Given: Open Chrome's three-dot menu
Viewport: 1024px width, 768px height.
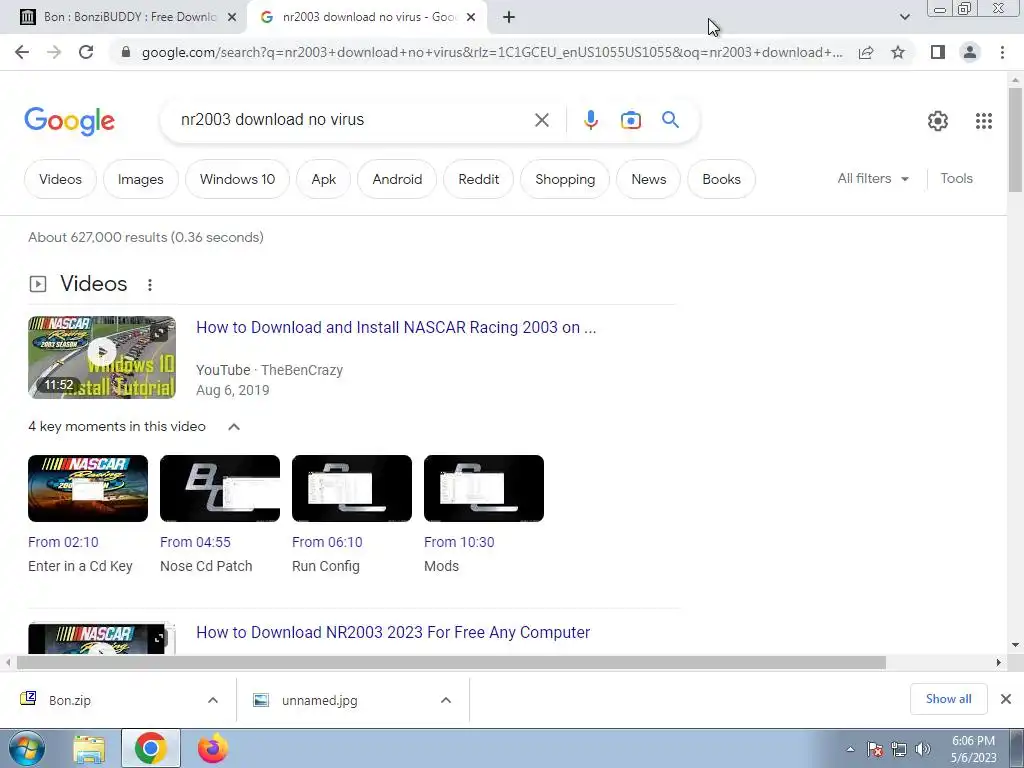Looking at the screenshot, I should click(1002, 52).
